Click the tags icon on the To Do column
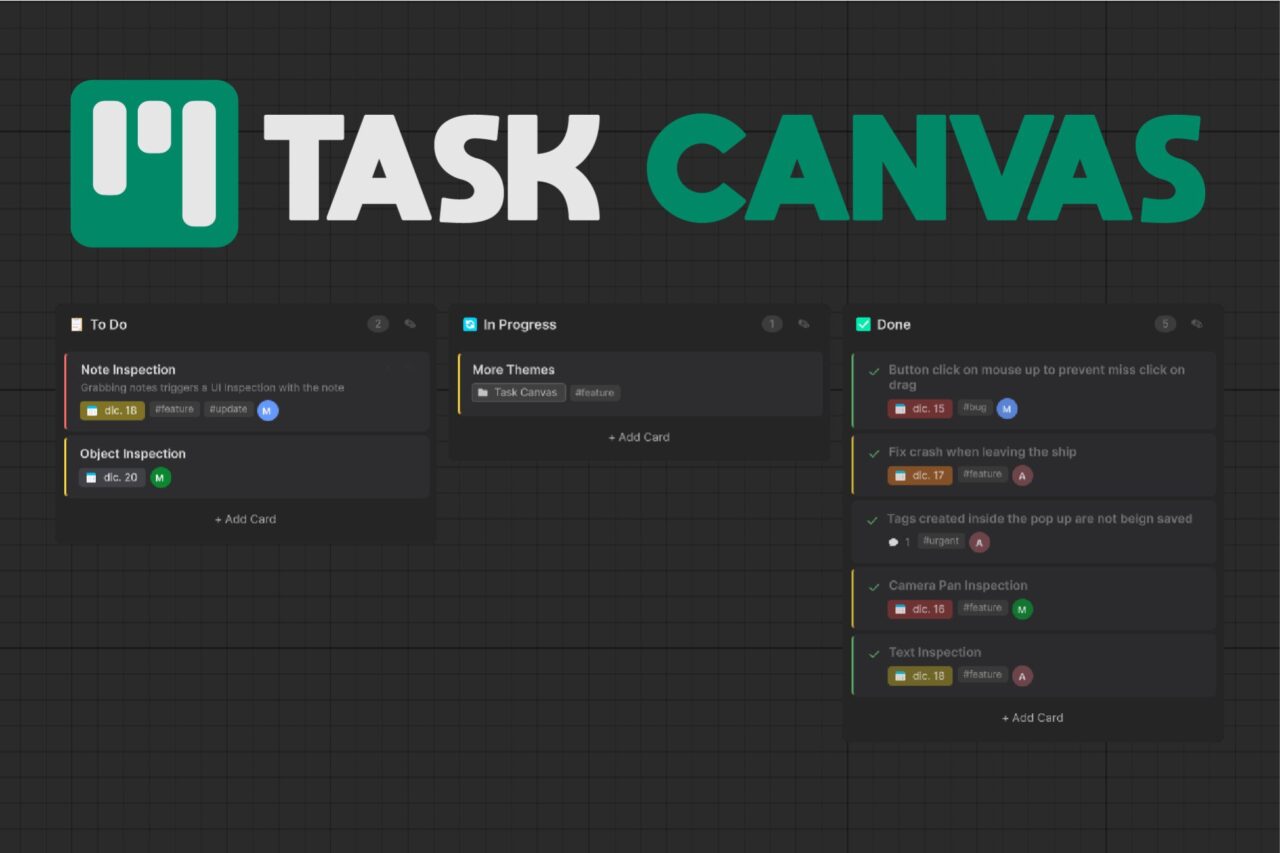 [x=410, y=324]
